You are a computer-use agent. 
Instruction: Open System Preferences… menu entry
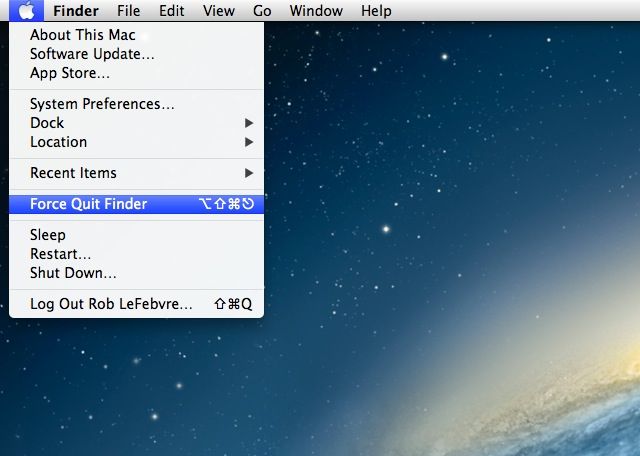[102, 104]
